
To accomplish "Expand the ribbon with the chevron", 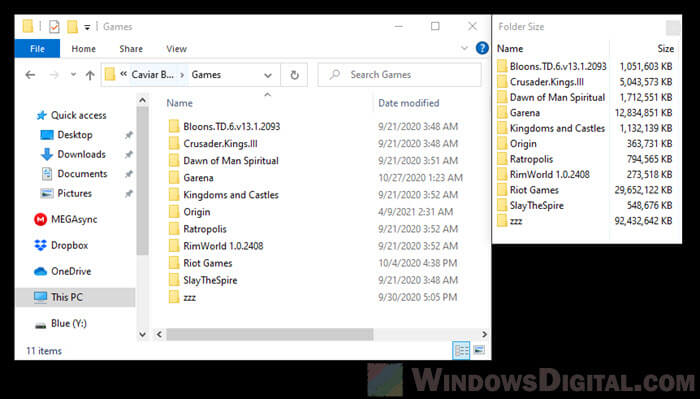I will click(464, 48).
